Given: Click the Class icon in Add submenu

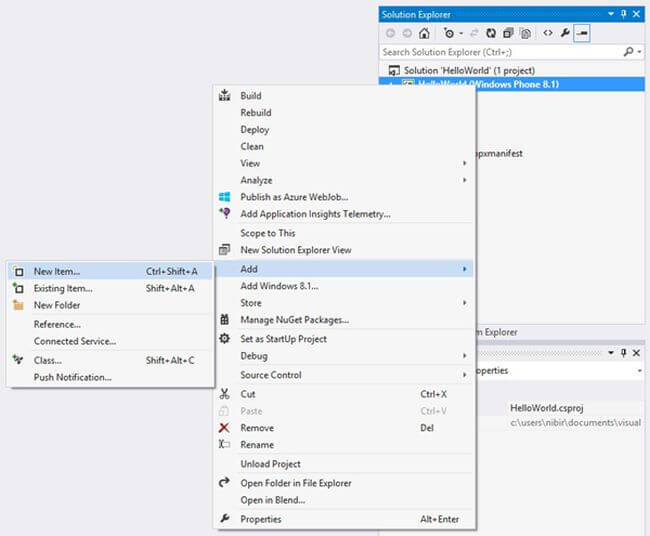Looking at the screenshot, I should coord(18,360).
